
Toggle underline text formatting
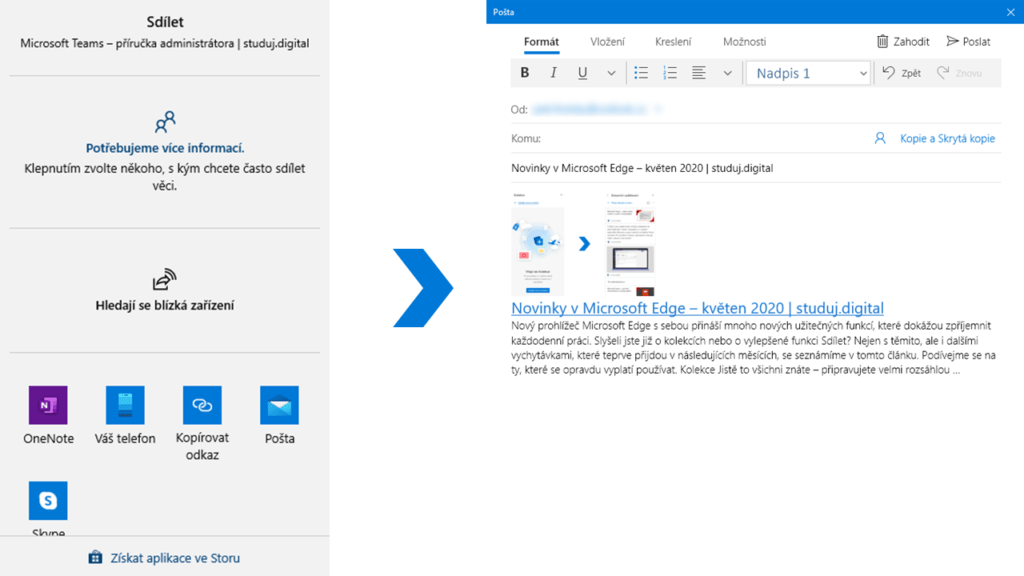click(x=582, y=73)
